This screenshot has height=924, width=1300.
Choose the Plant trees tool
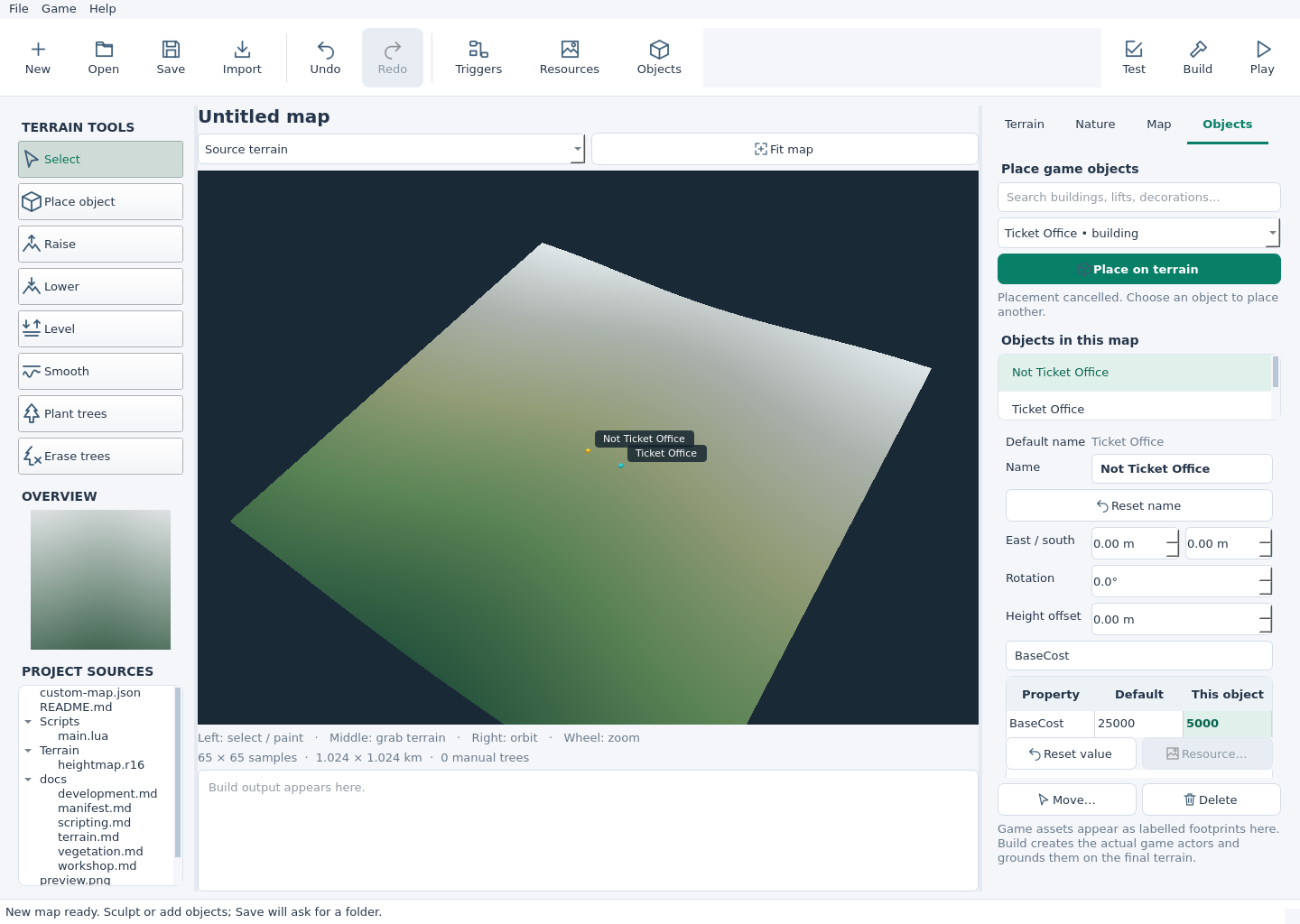pos(100,414)
